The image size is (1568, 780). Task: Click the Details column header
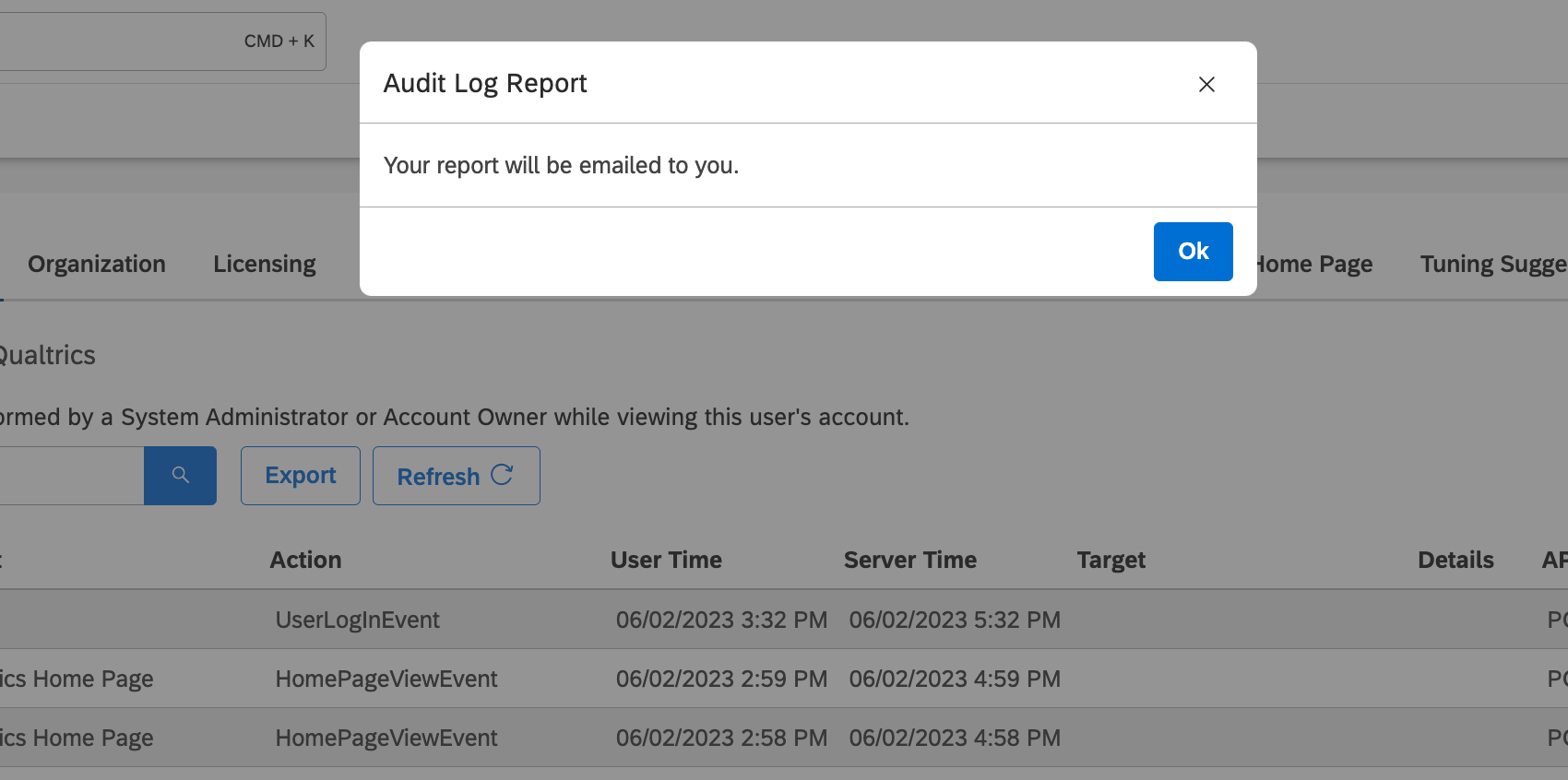coord(1455,561)
